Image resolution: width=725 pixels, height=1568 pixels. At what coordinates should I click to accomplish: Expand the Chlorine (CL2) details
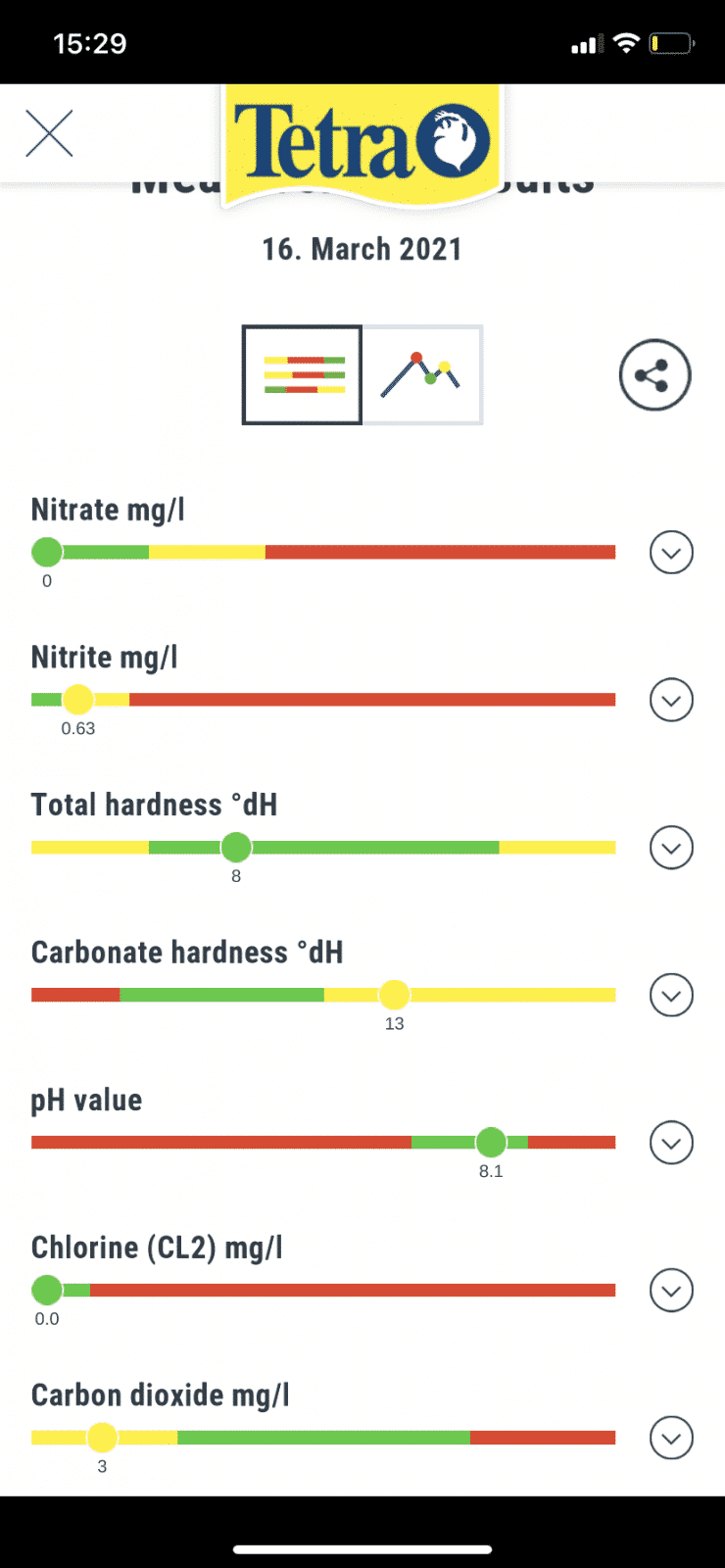click(x=671, y=1291)
